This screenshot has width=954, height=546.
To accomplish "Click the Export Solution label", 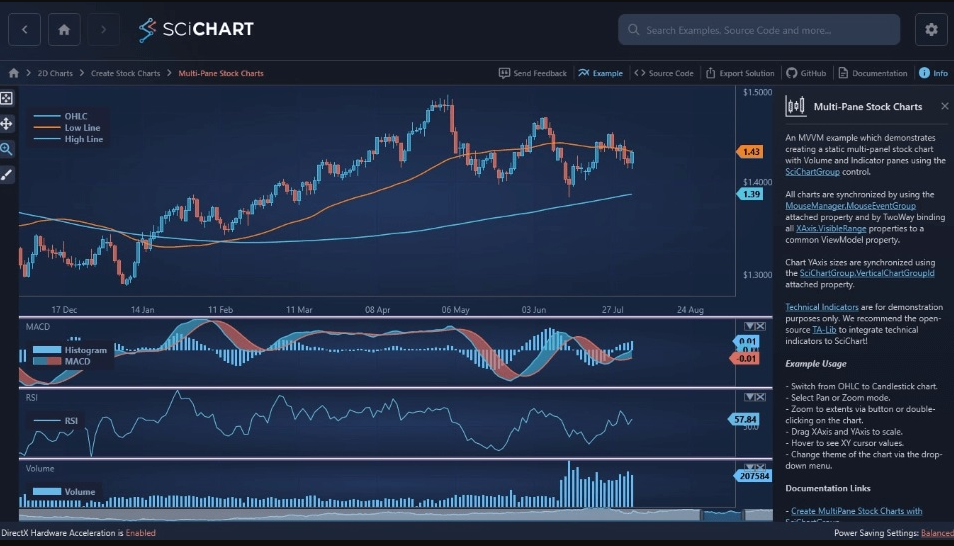I will 747,73.
